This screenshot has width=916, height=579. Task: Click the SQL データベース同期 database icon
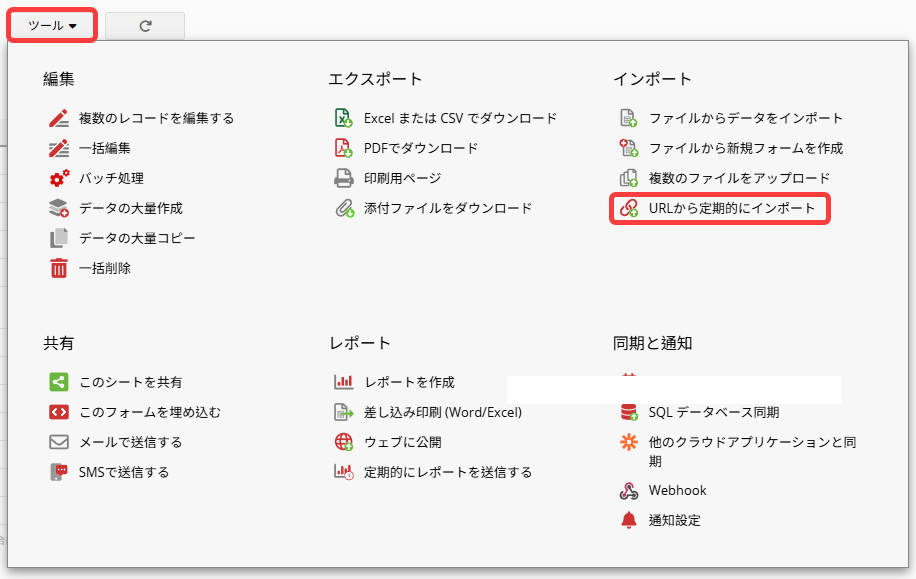[x=629, y=412]
